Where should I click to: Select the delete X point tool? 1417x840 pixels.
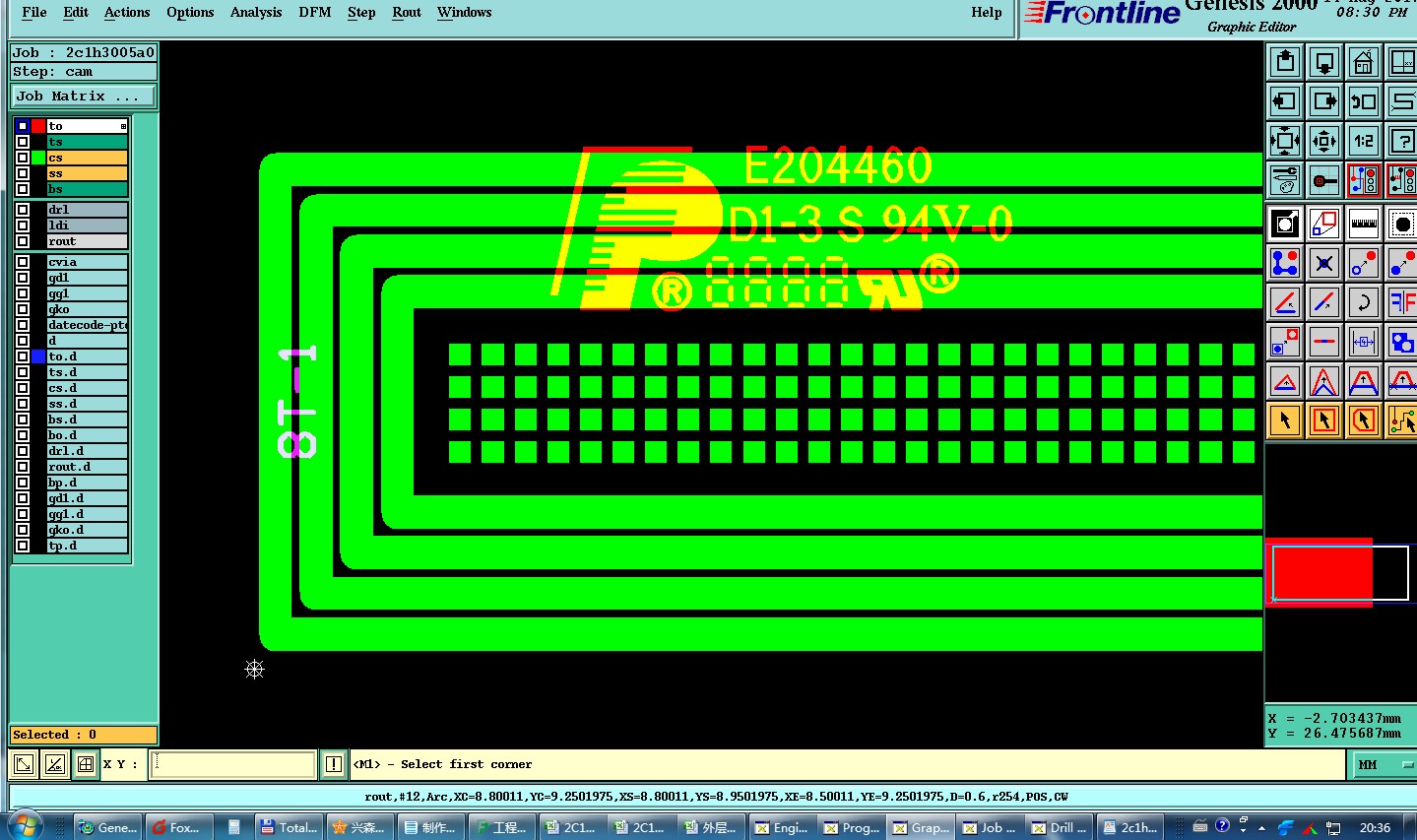[1324, 264]
